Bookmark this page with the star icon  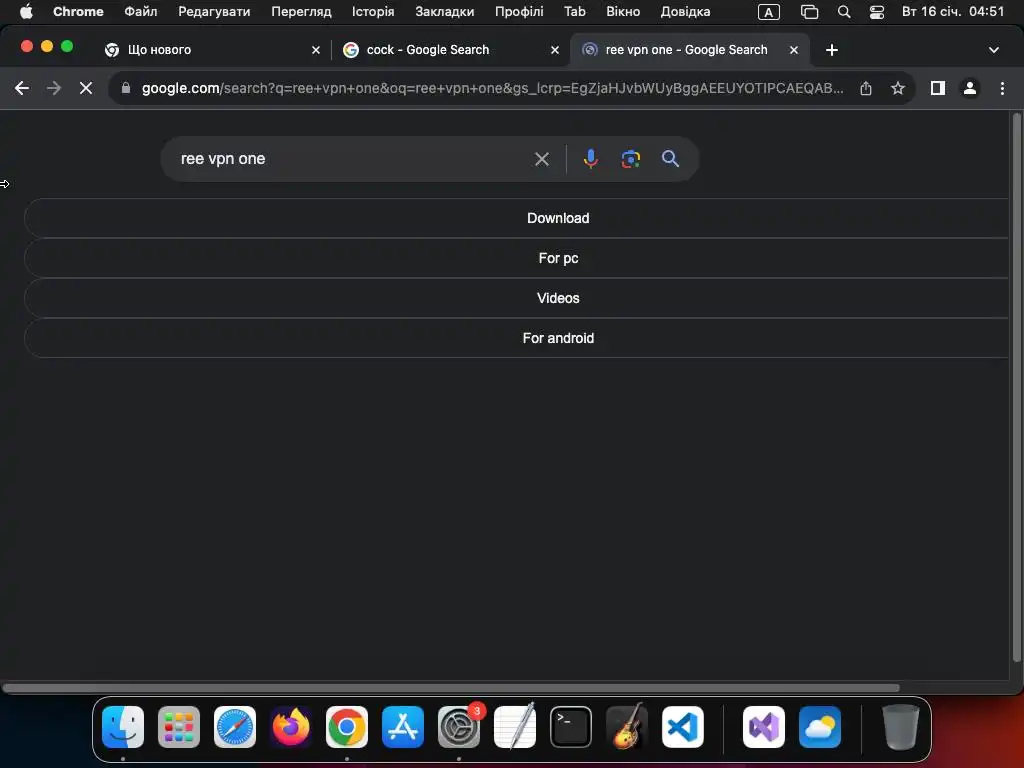(898, 88)
